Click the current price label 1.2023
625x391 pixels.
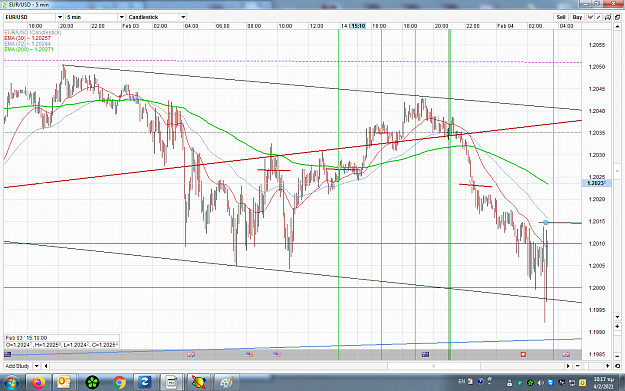(x=596, y=183)
